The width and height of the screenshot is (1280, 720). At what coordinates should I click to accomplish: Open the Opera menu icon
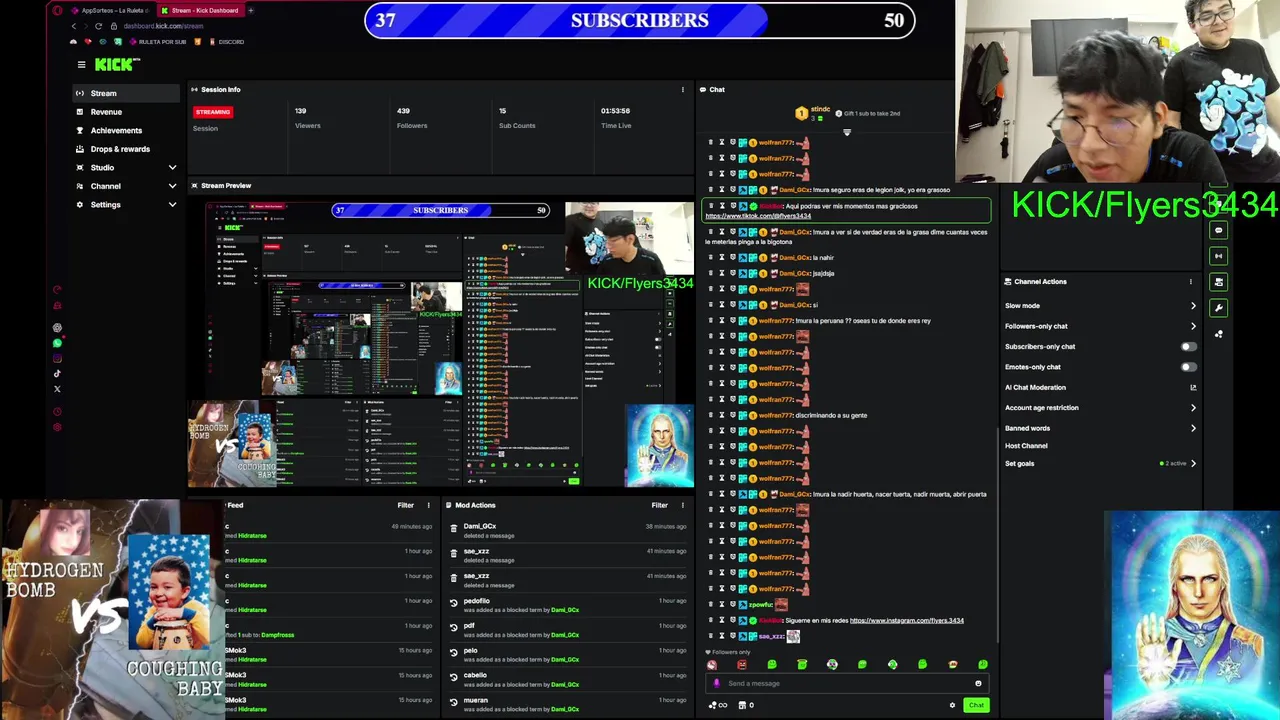coord(57,10)
